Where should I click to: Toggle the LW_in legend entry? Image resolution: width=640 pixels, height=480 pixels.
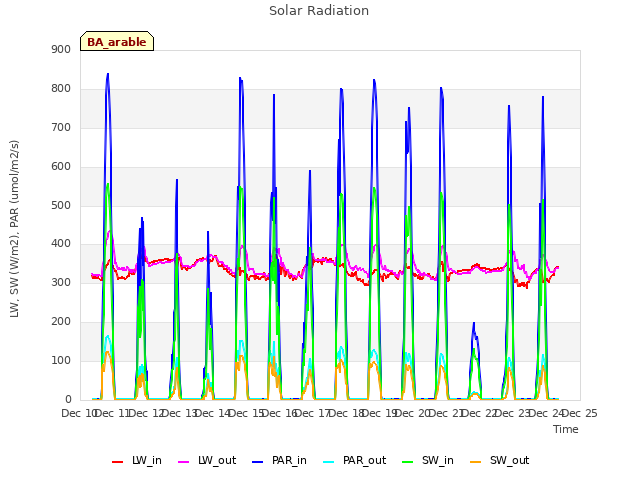coord(137,461)
